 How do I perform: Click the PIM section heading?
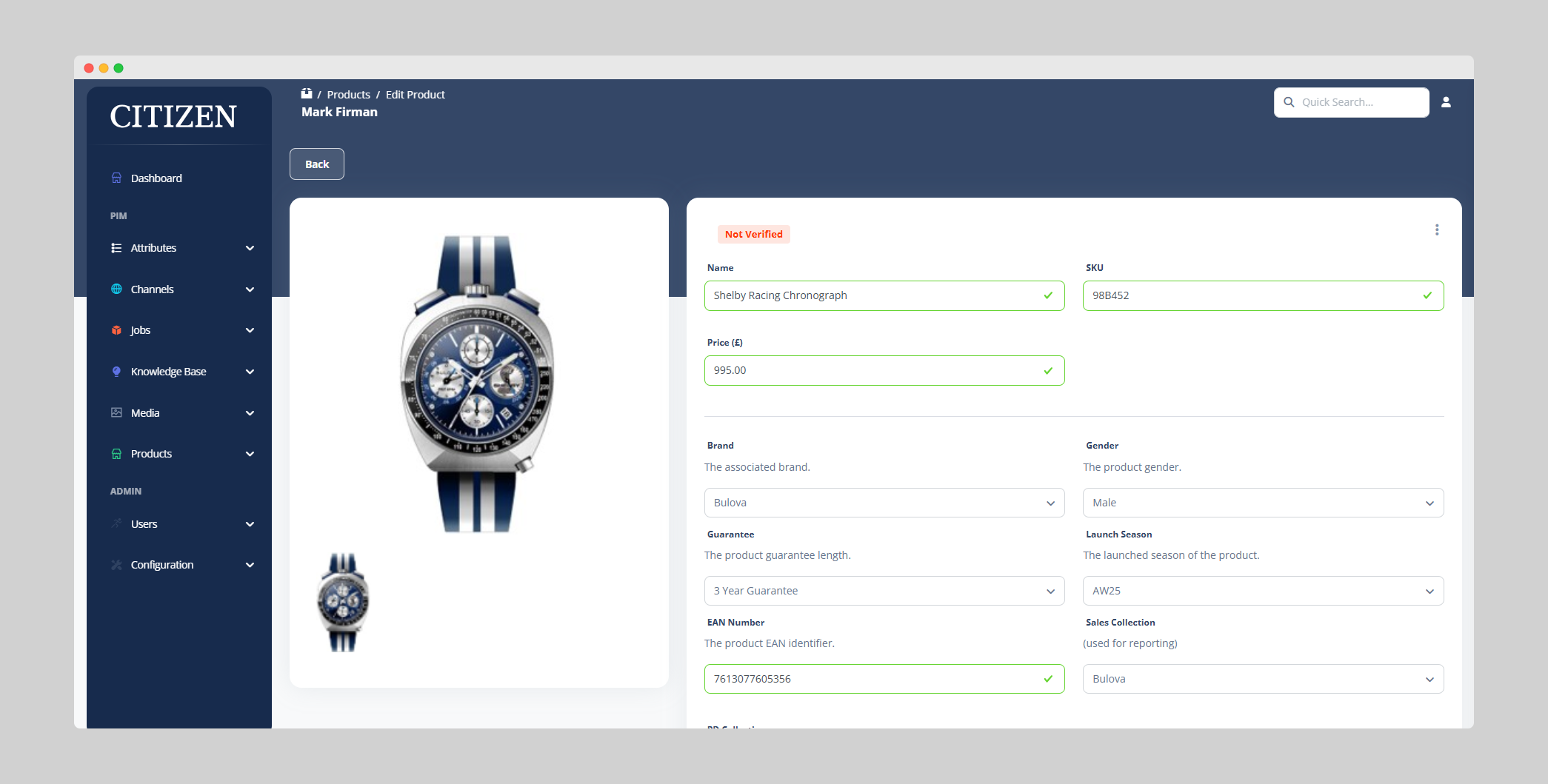119,216
